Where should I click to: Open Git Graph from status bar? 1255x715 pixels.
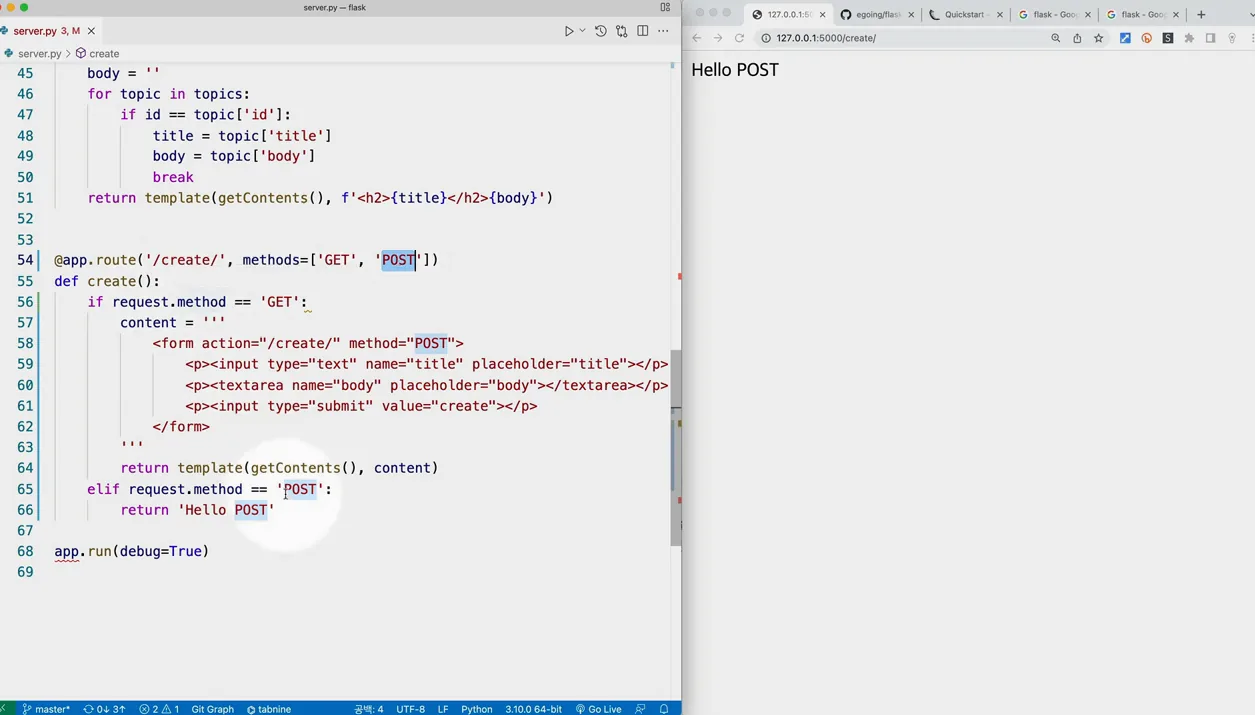coord(212,708)
